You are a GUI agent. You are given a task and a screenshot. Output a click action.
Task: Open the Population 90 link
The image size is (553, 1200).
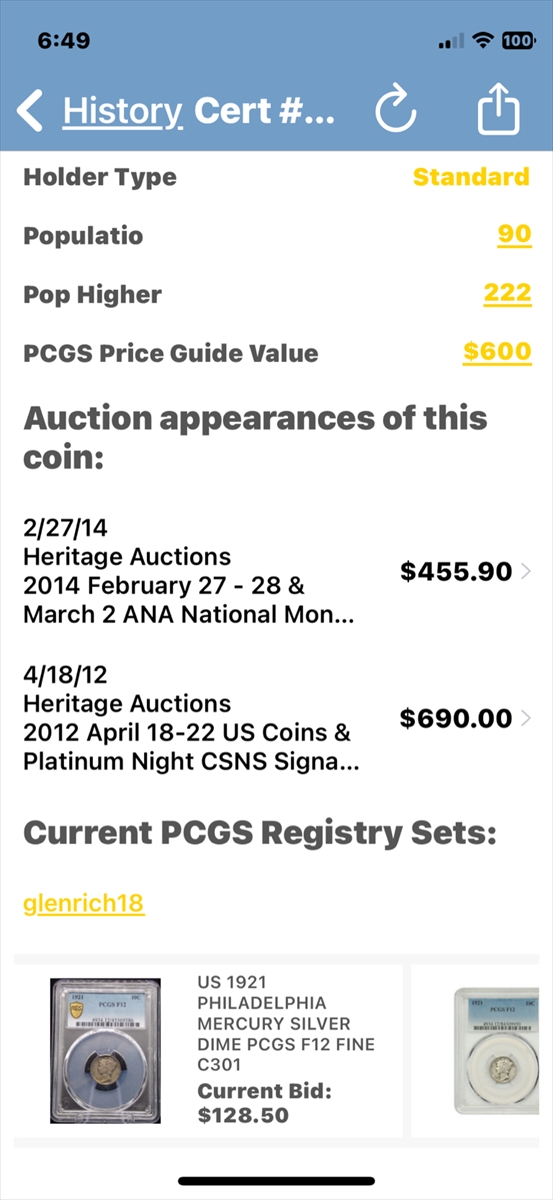[515, 235]
